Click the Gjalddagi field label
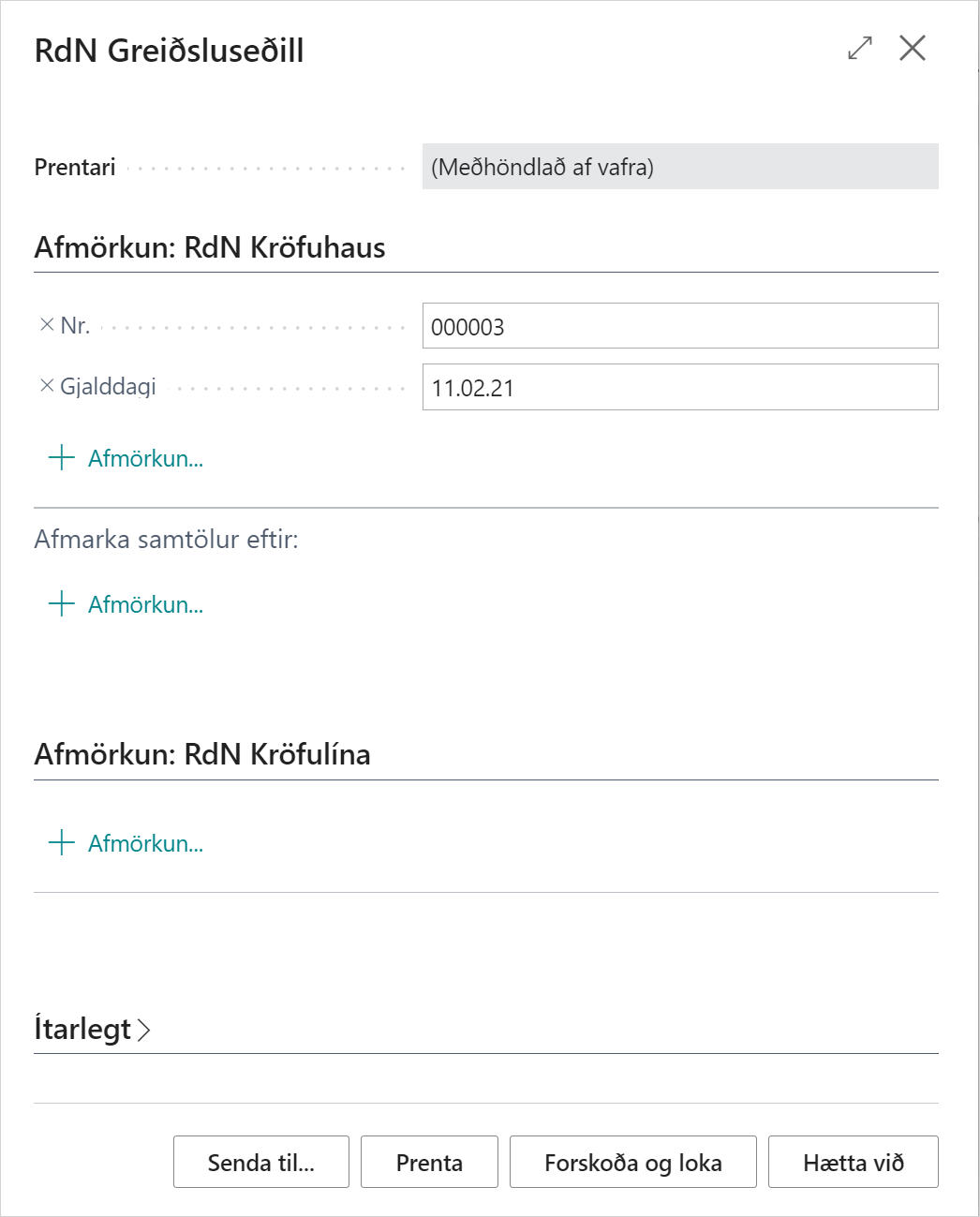This screenshot has height=1217, width=980. pyautogui.click(x=103, y=386)
